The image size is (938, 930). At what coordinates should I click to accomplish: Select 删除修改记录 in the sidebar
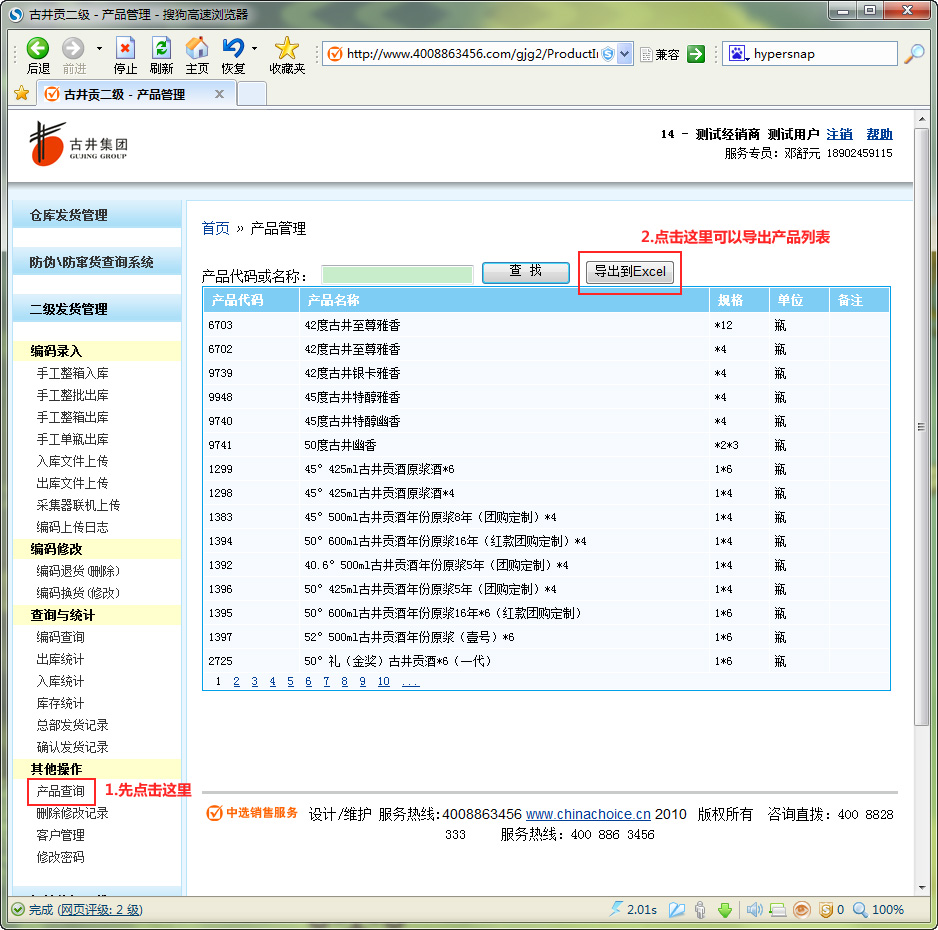(72, 813)
